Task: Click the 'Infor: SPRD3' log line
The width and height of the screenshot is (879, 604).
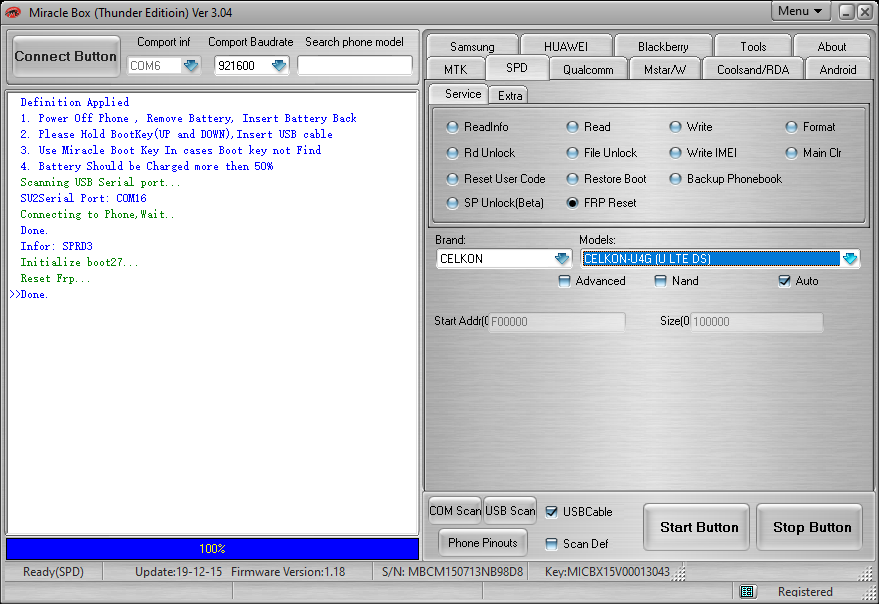Action: pyautogui.click(x=57, y=246)
